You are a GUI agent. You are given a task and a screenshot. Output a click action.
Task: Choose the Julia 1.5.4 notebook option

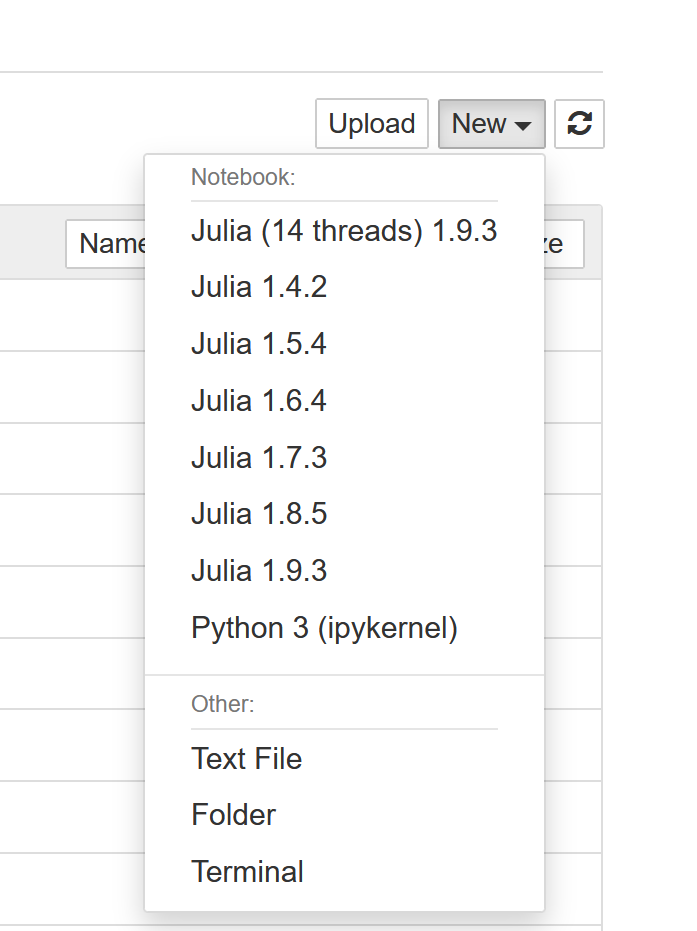click(x=259, y=345)
